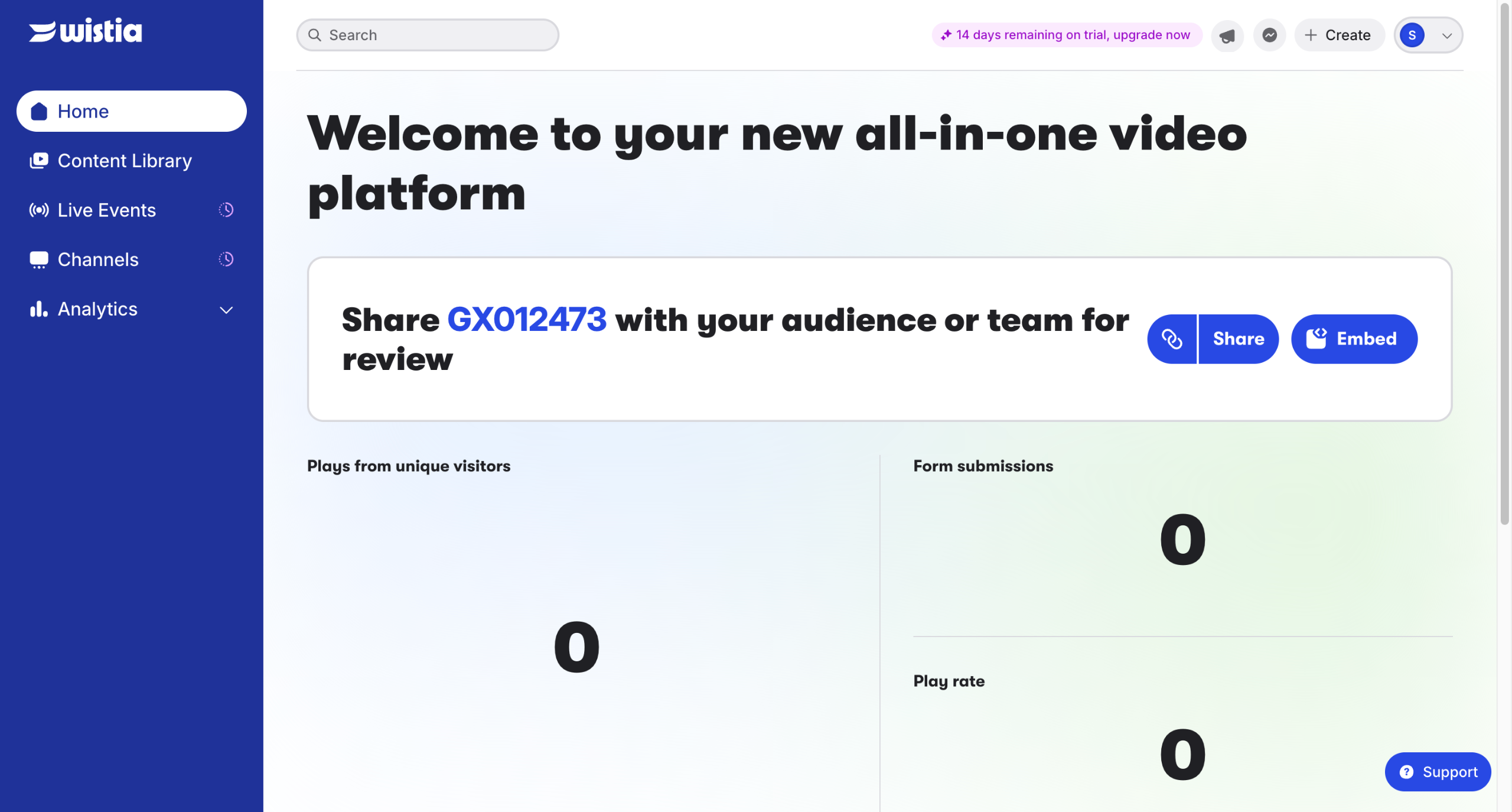Open the account dropdown arrow
The height and width of the screenshot is (812, 1512).
coord(1446,35)
